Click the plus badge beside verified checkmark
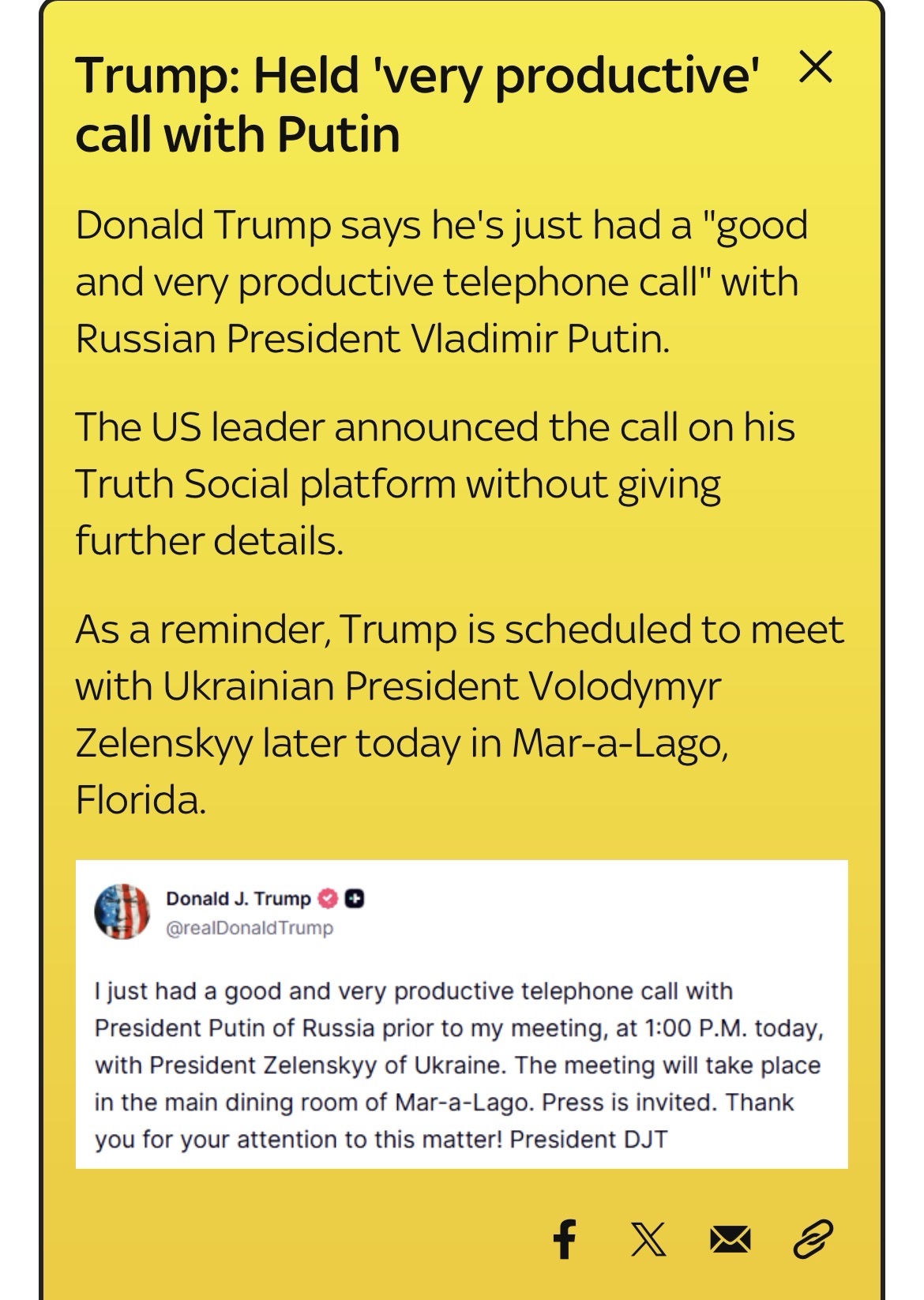This screenshot has height=1300, width=924. click(x=355, y=899)
